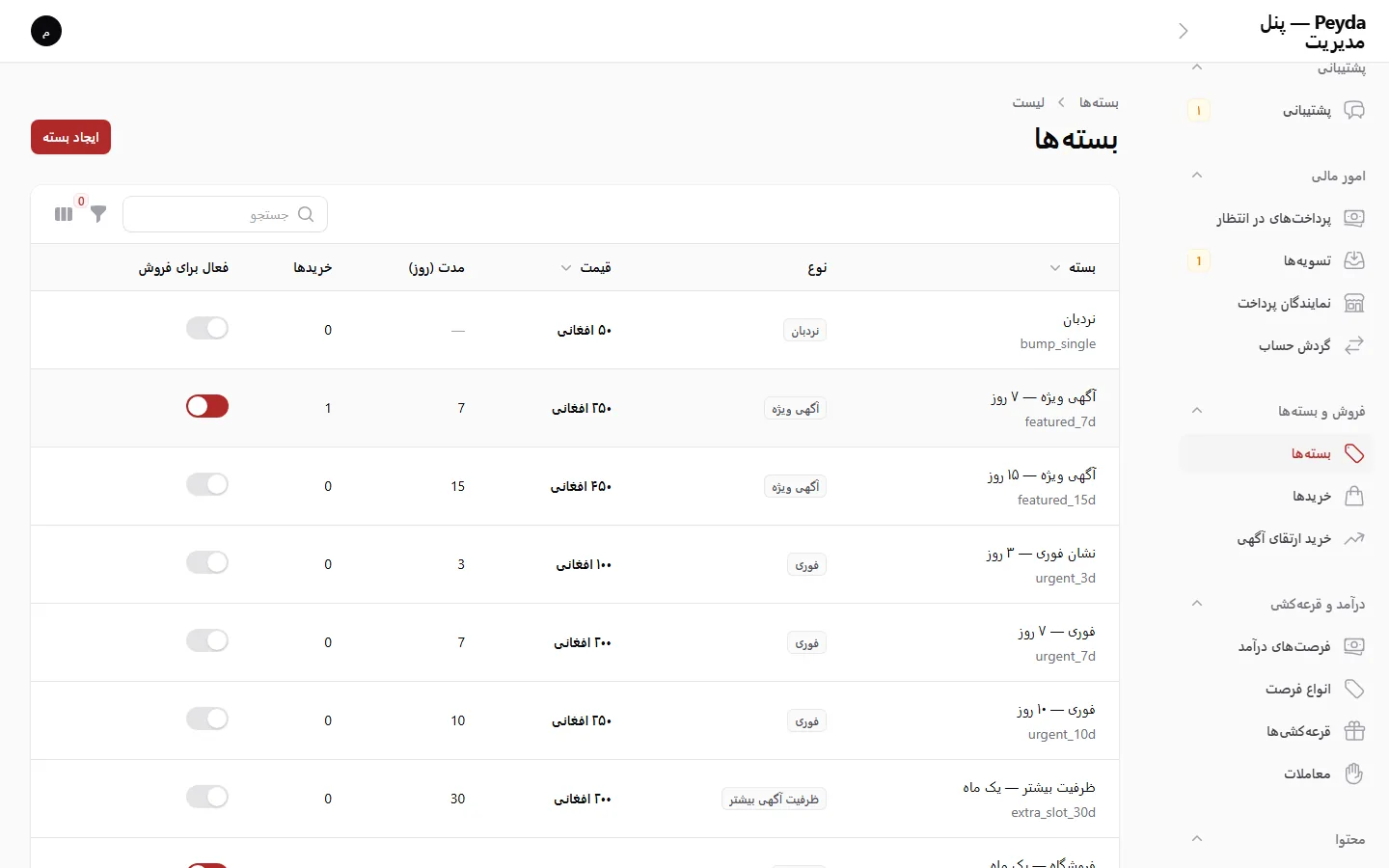
Task: Open the table filter funnel icon
Action: [98, 214]
